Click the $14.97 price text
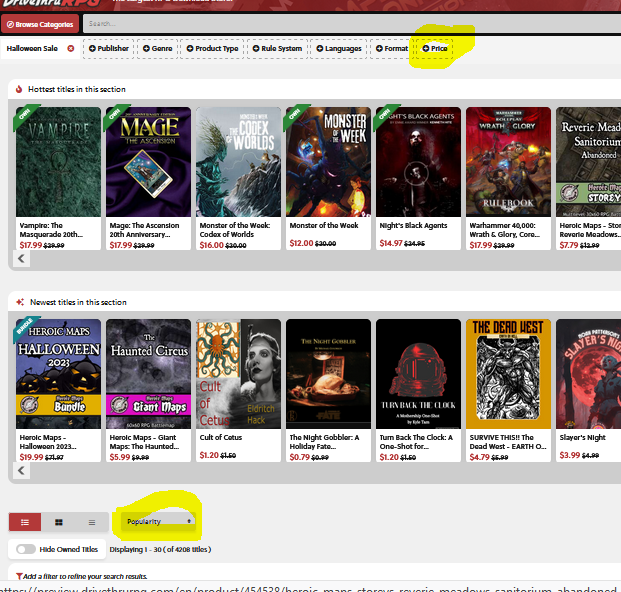 [391, 243]
